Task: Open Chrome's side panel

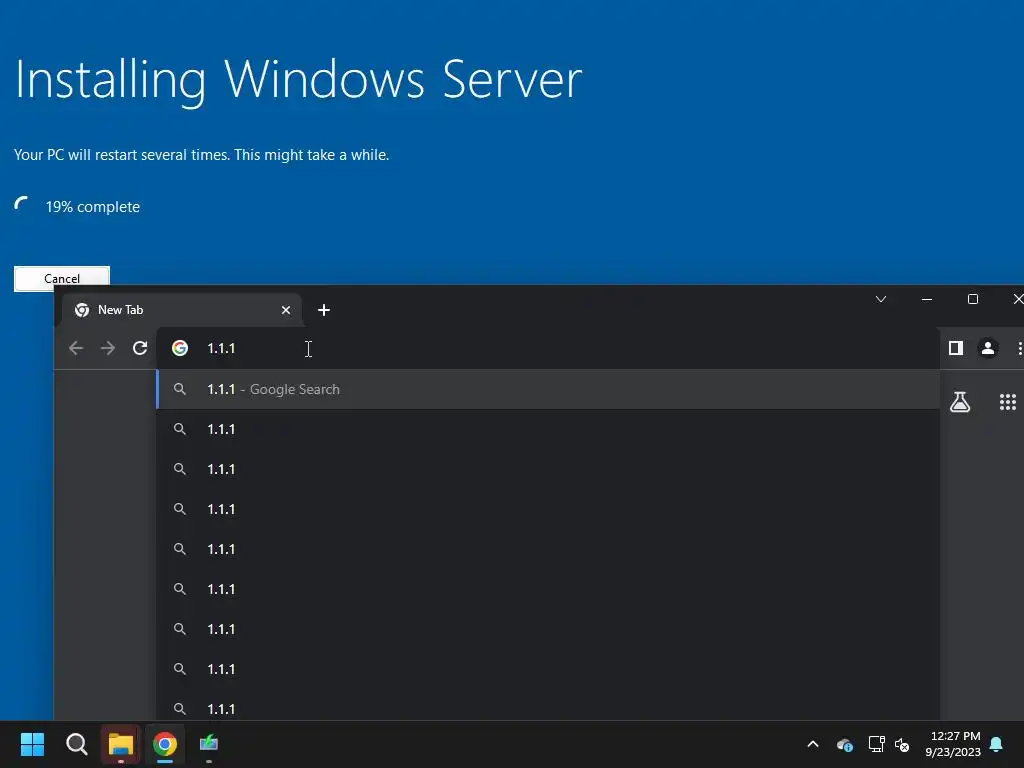Action: tap(956, 348)
